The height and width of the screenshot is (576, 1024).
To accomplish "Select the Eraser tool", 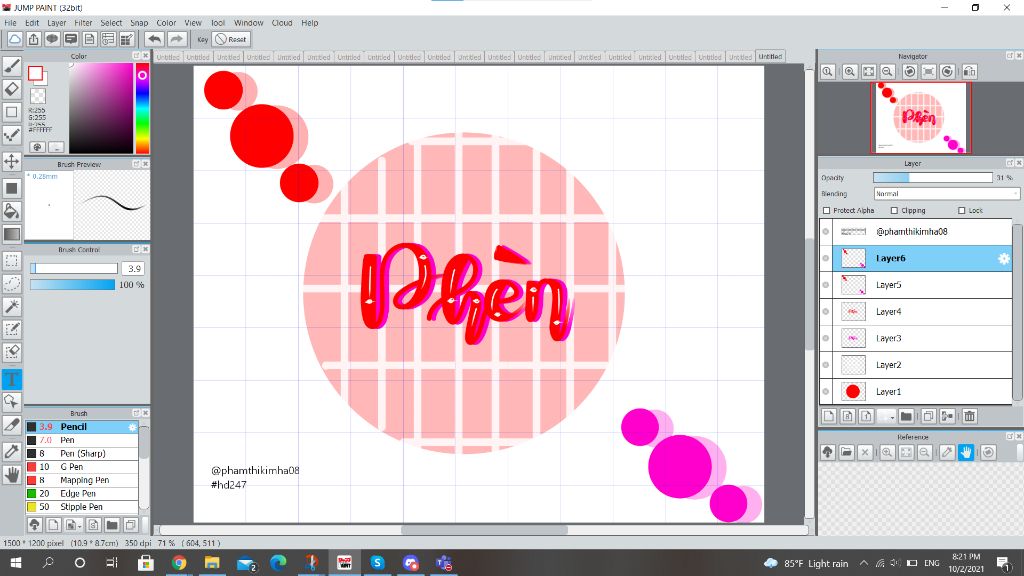I will [x=12, y=89].
